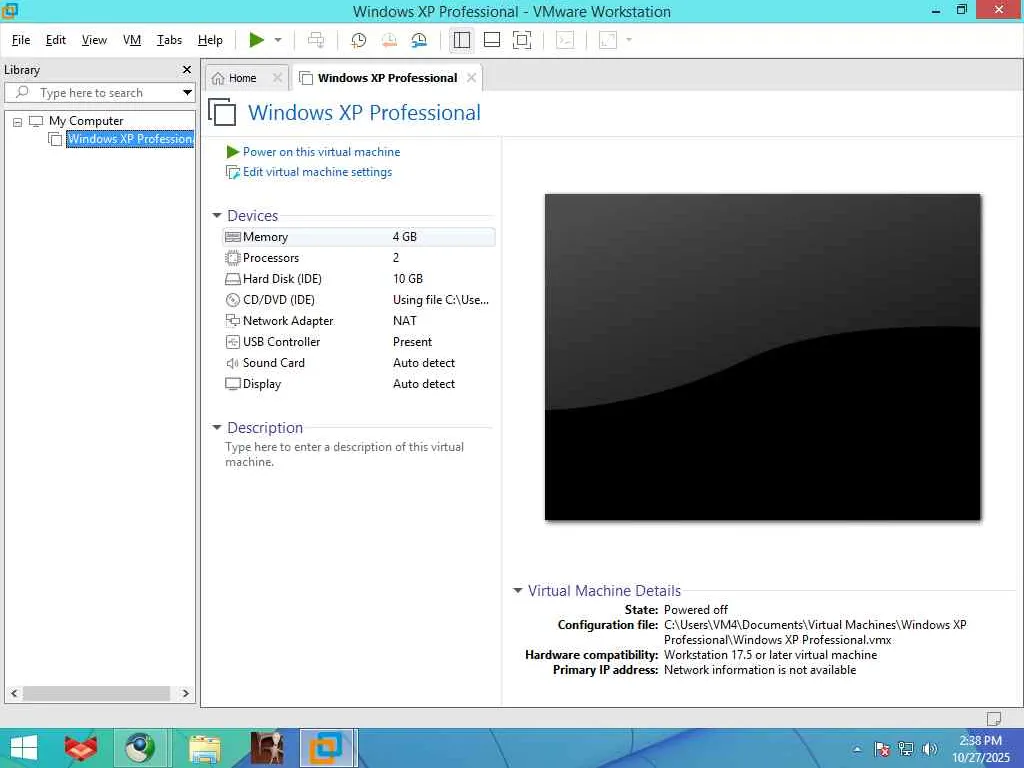Open the Library search filter dropdown
The height and width of the screenshot is (768, 1024).
[x=187, y=93]
